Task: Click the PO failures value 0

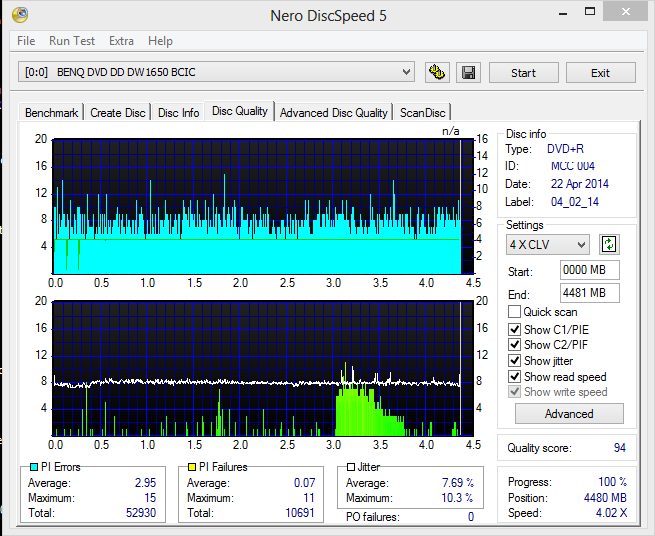Action: tap(471, 517)
